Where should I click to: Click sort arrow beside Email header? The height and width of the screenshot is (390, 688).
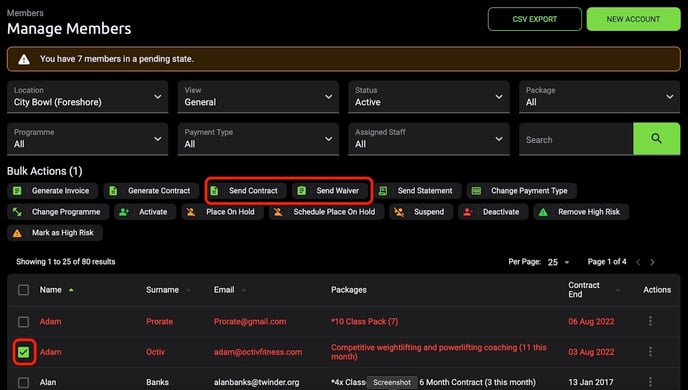pyautogui.click(x=244, y=290)
